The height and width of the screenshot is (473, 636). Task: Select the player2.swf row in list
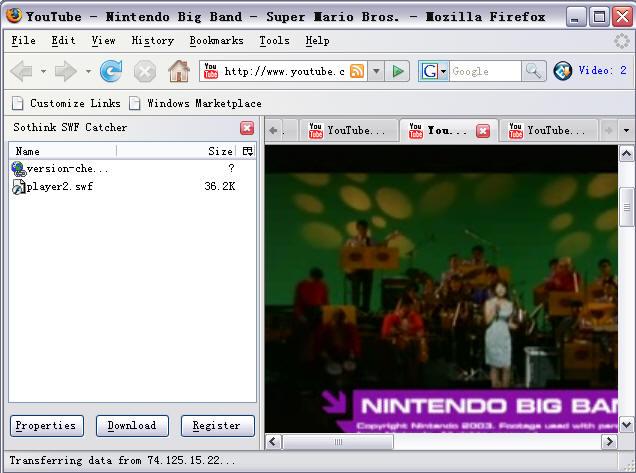(x=132, y=187)
